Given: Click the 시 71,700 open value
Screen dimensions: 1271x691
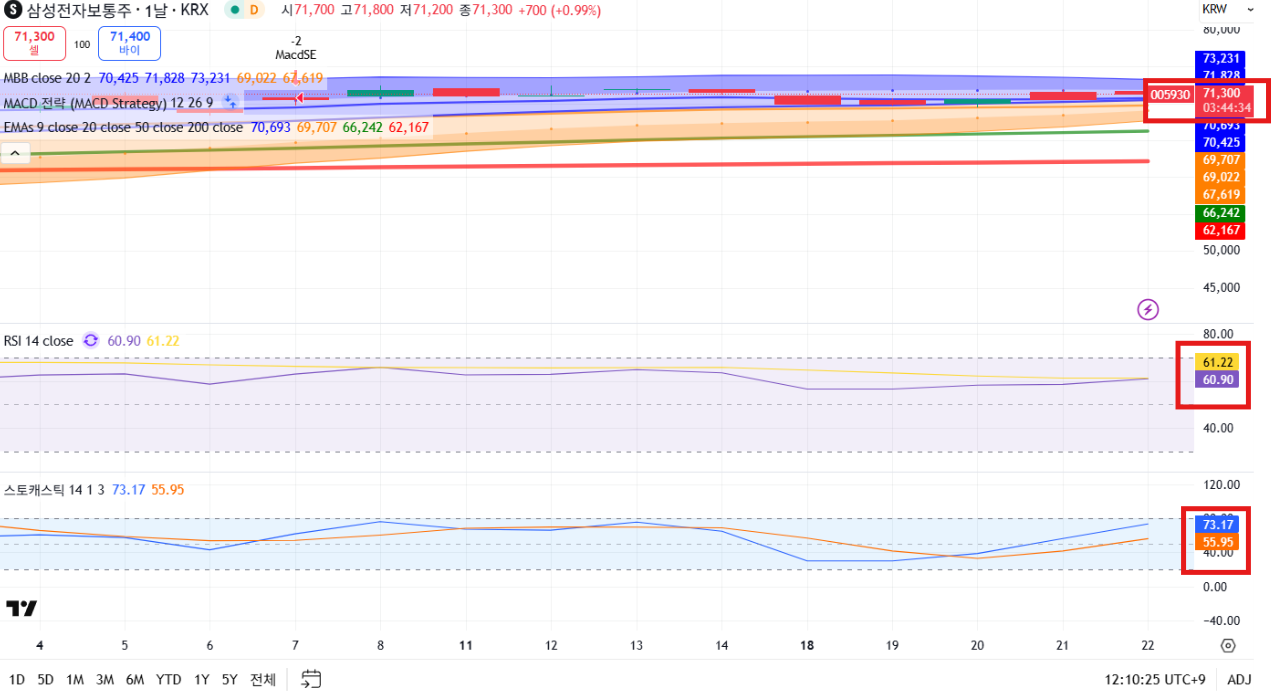Looking at the screenshot, I should point(306,9).
